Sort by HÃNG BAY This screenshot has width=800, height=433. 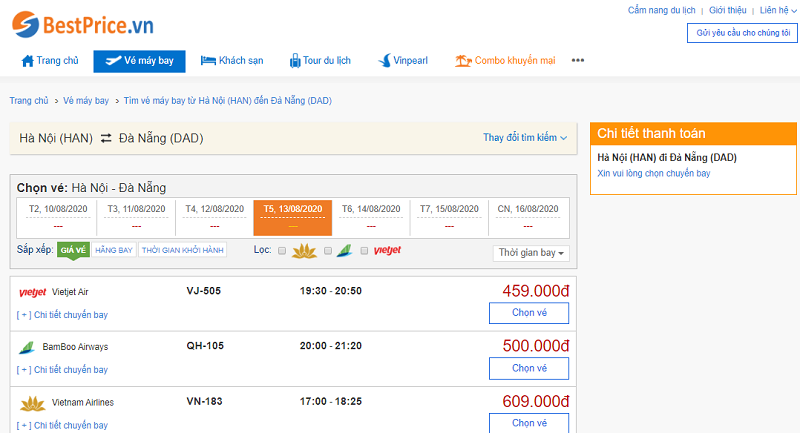114,250
